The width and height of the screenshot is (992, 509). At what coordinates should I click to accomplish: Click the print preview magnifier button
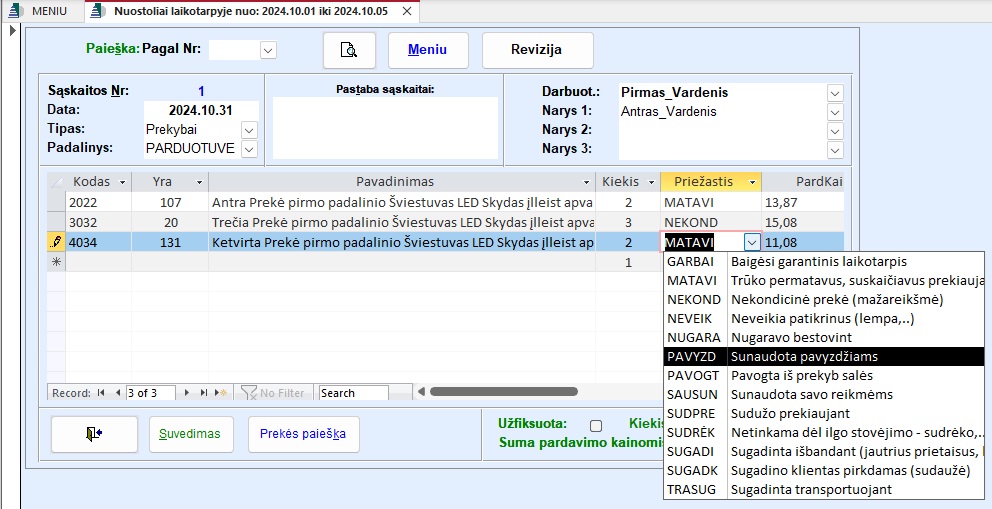click(x=349, y=50)
